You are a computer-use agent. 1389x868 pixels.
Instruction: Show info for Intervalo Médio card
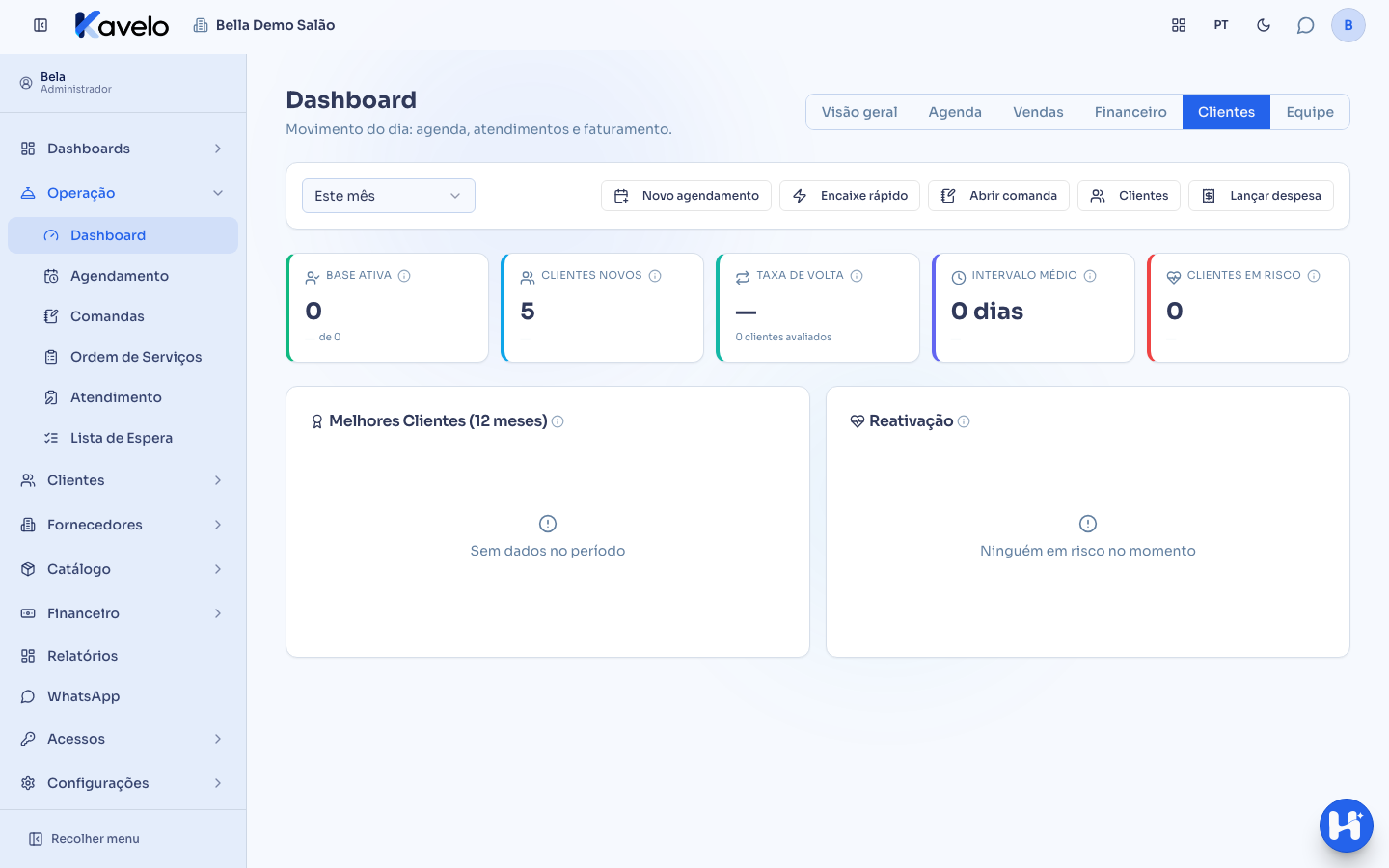[1090, 276]
